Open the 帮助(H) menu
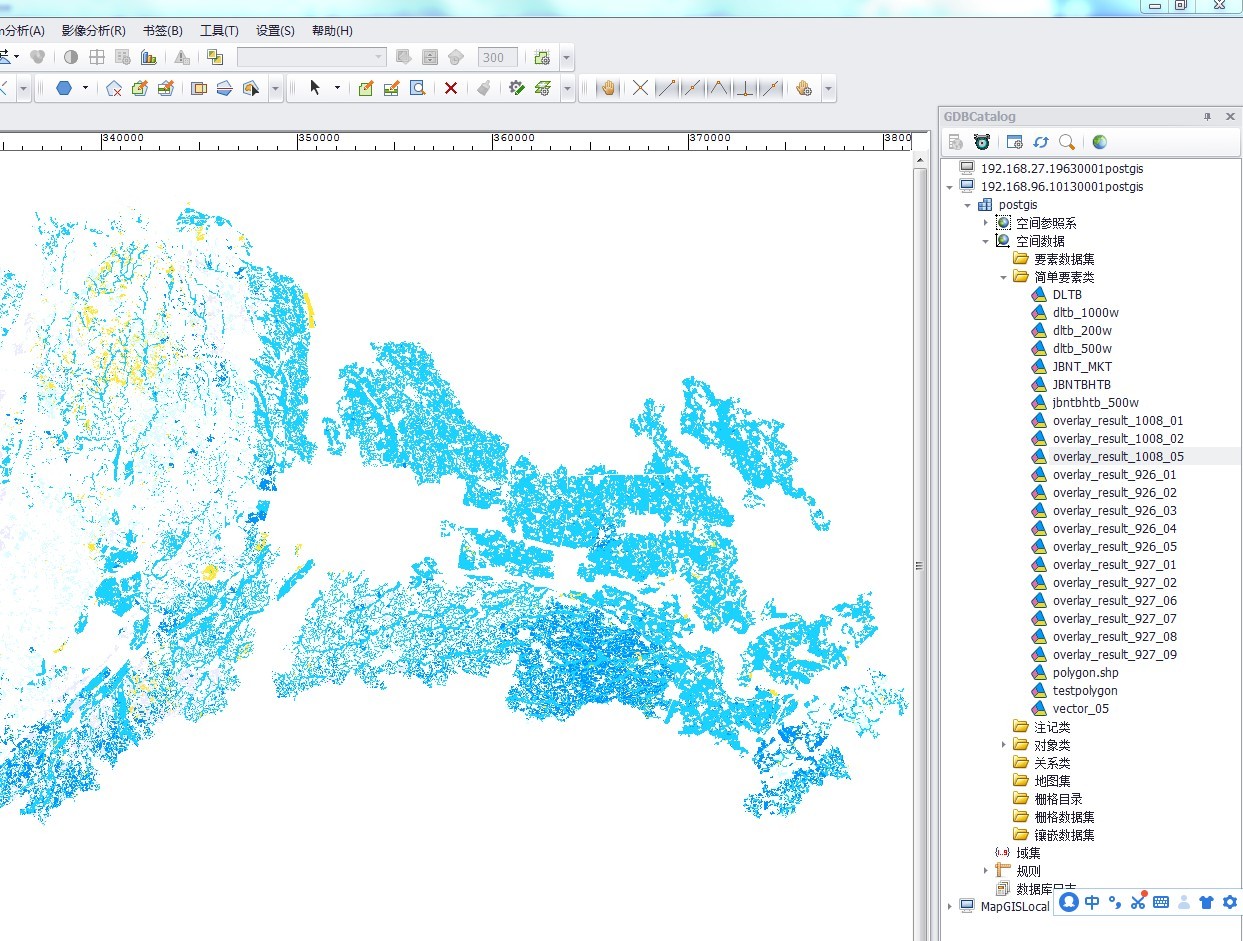This screenshot has width=1243, height=941. (331, 30)
